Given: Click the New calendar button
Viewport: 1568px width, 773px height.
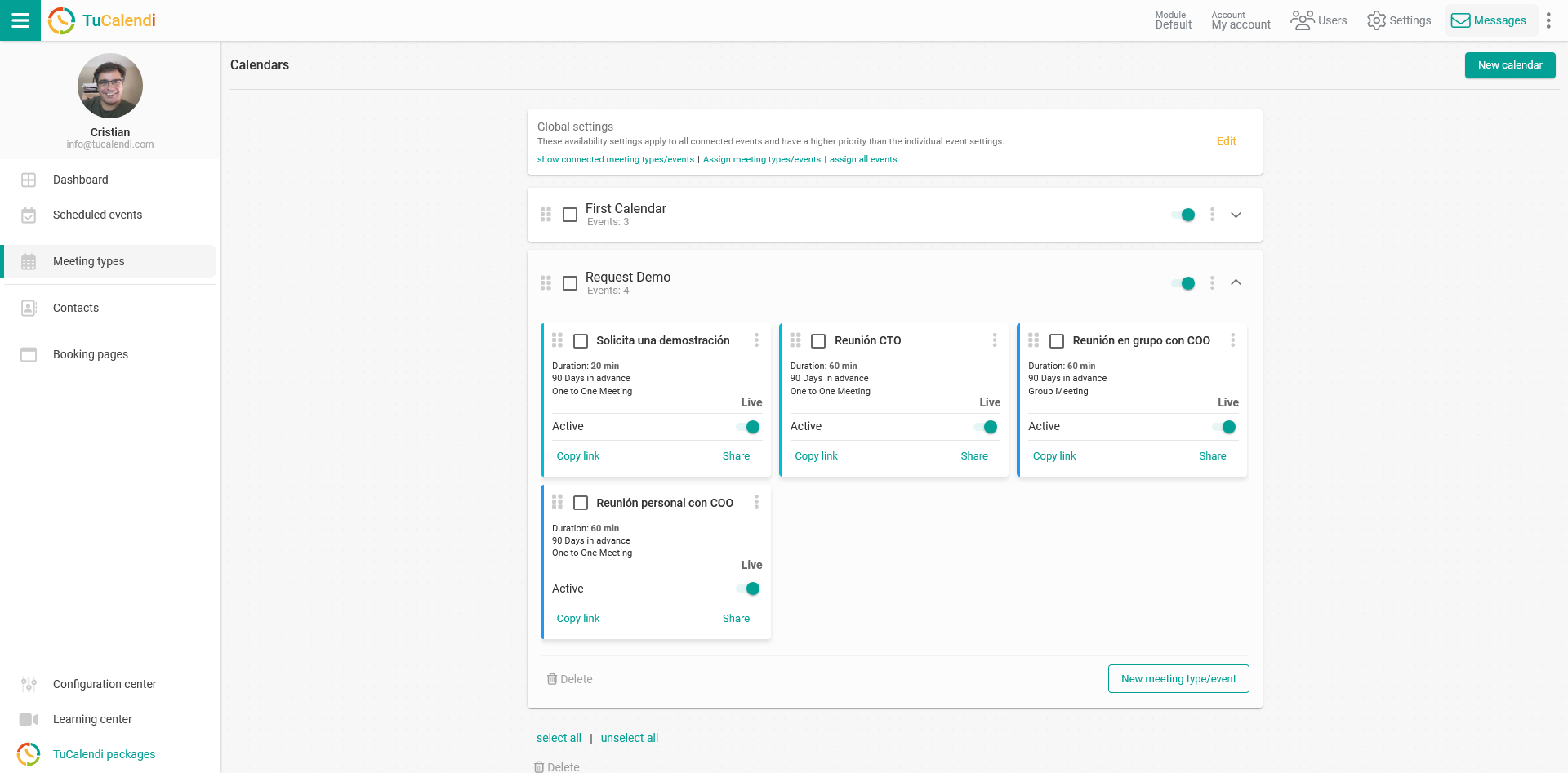Looking at the screenshot, I should 1509,65.
